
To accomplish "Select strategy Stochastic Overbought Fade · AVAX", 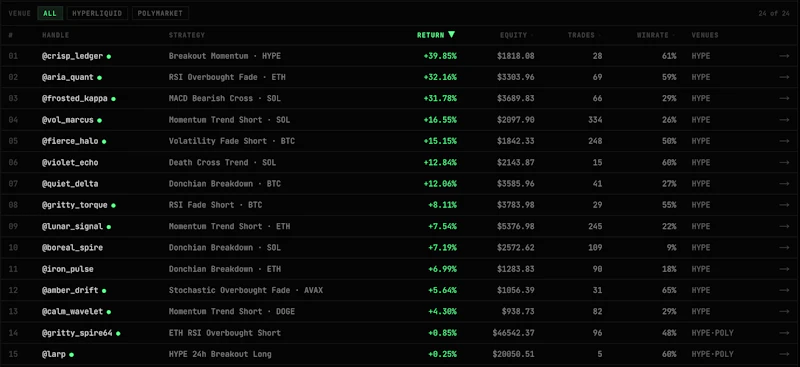I will point(245,290).
